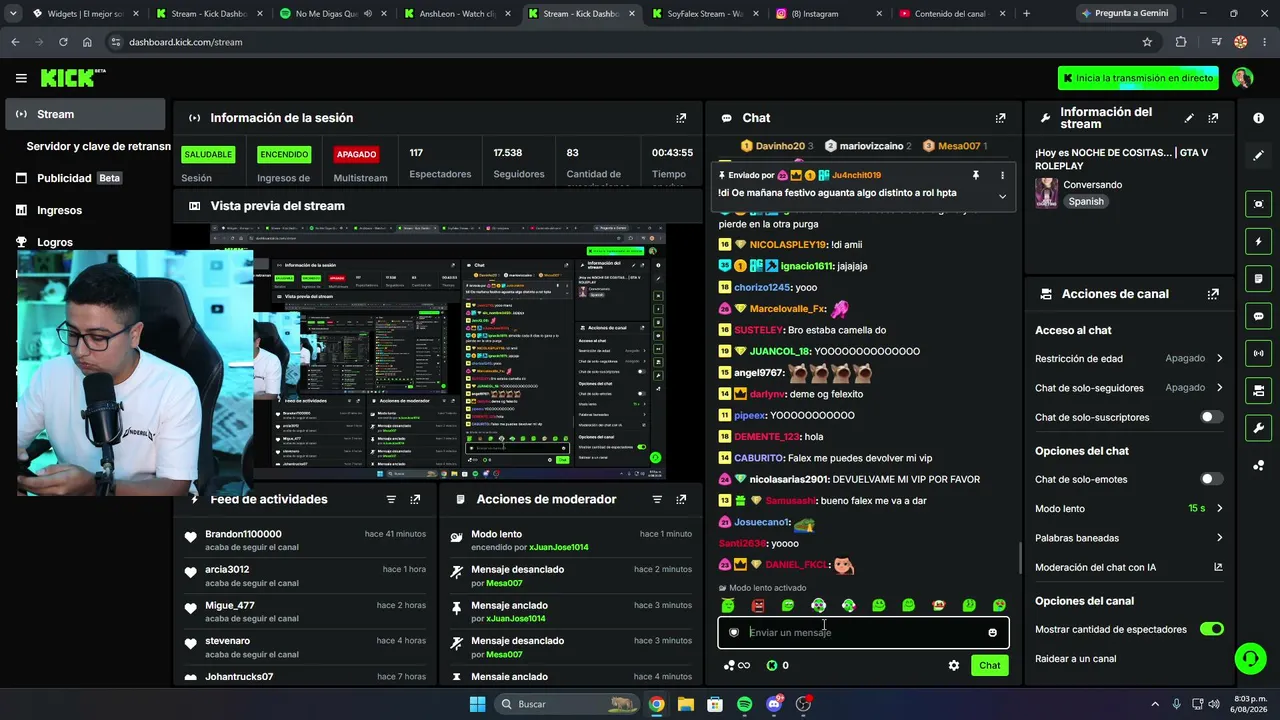Screen dimensions: 1280x720
Task: Open the stream category thumbnail
Action: point(1046,193)
